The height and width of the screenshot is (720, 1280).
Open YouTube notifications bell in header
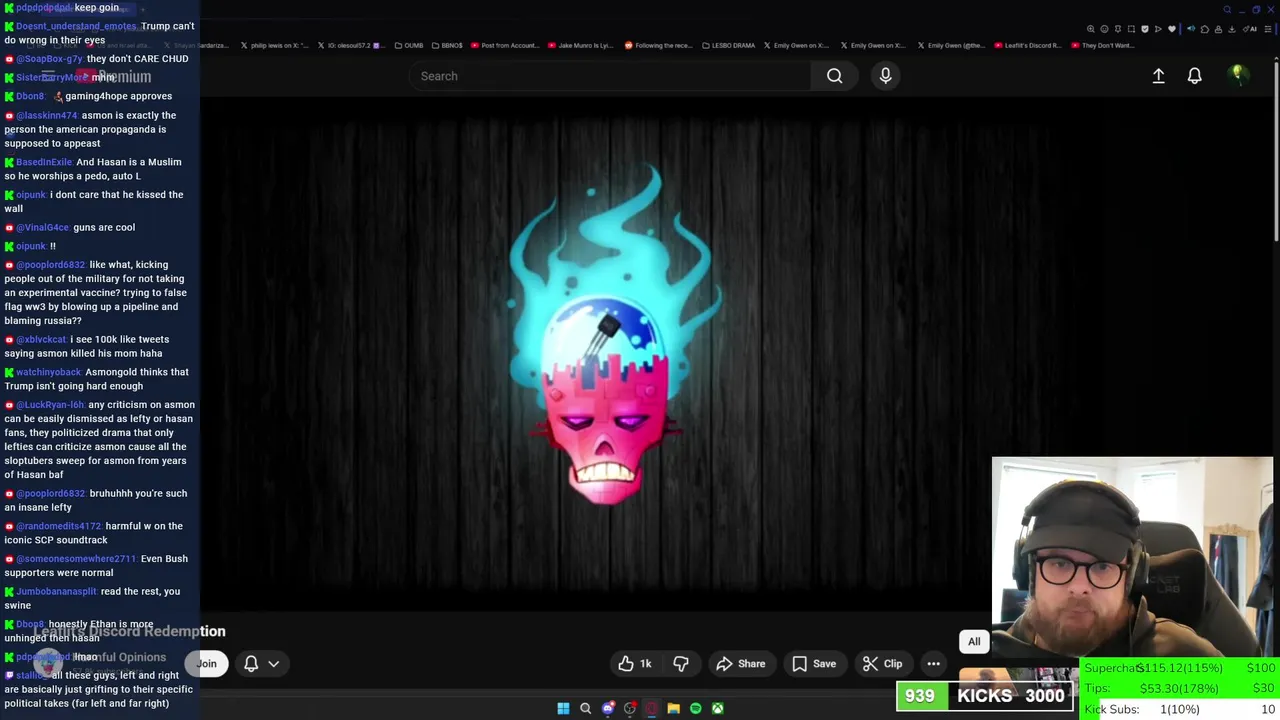pos(1194,76)
